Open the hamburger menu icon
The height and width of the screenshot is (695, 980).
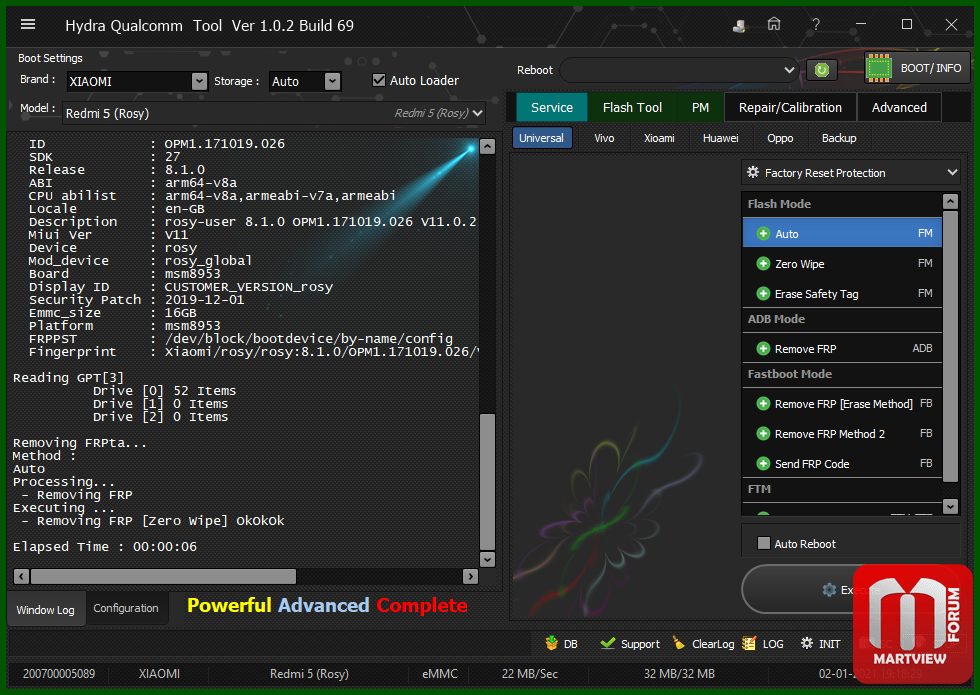coord(28,24)
